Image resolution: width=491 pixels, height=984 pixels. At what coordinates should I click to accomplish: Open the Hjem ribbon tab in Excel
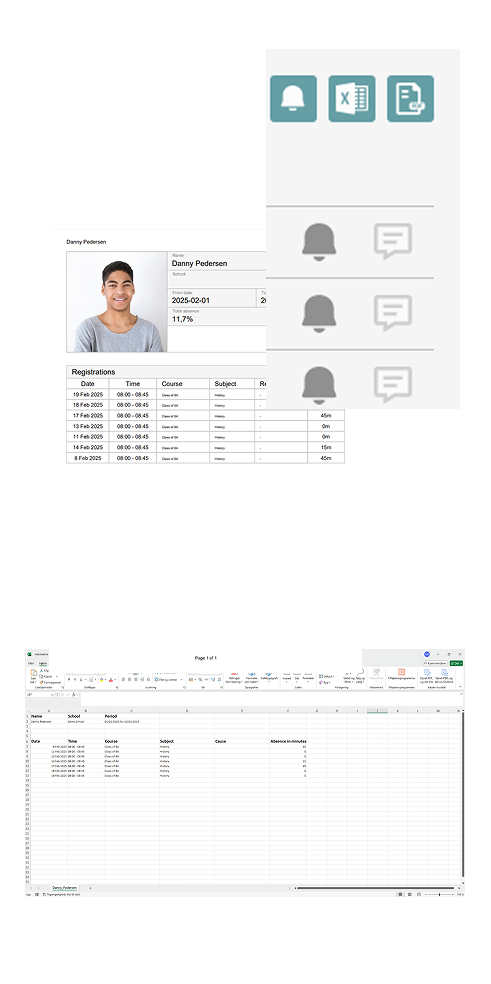tap(43, 663)
